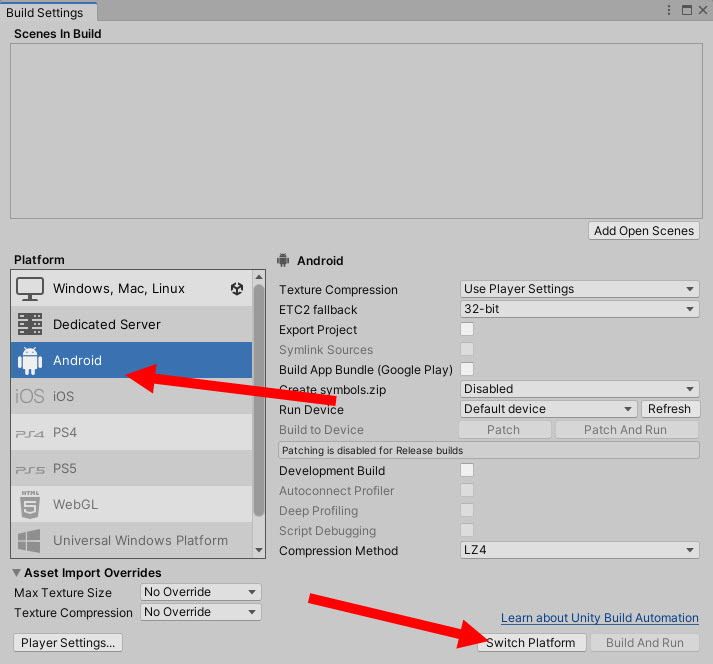This screenshot has width=713, height=664.
Task: Maximize the Build Settings window
Action: (687, 10)
